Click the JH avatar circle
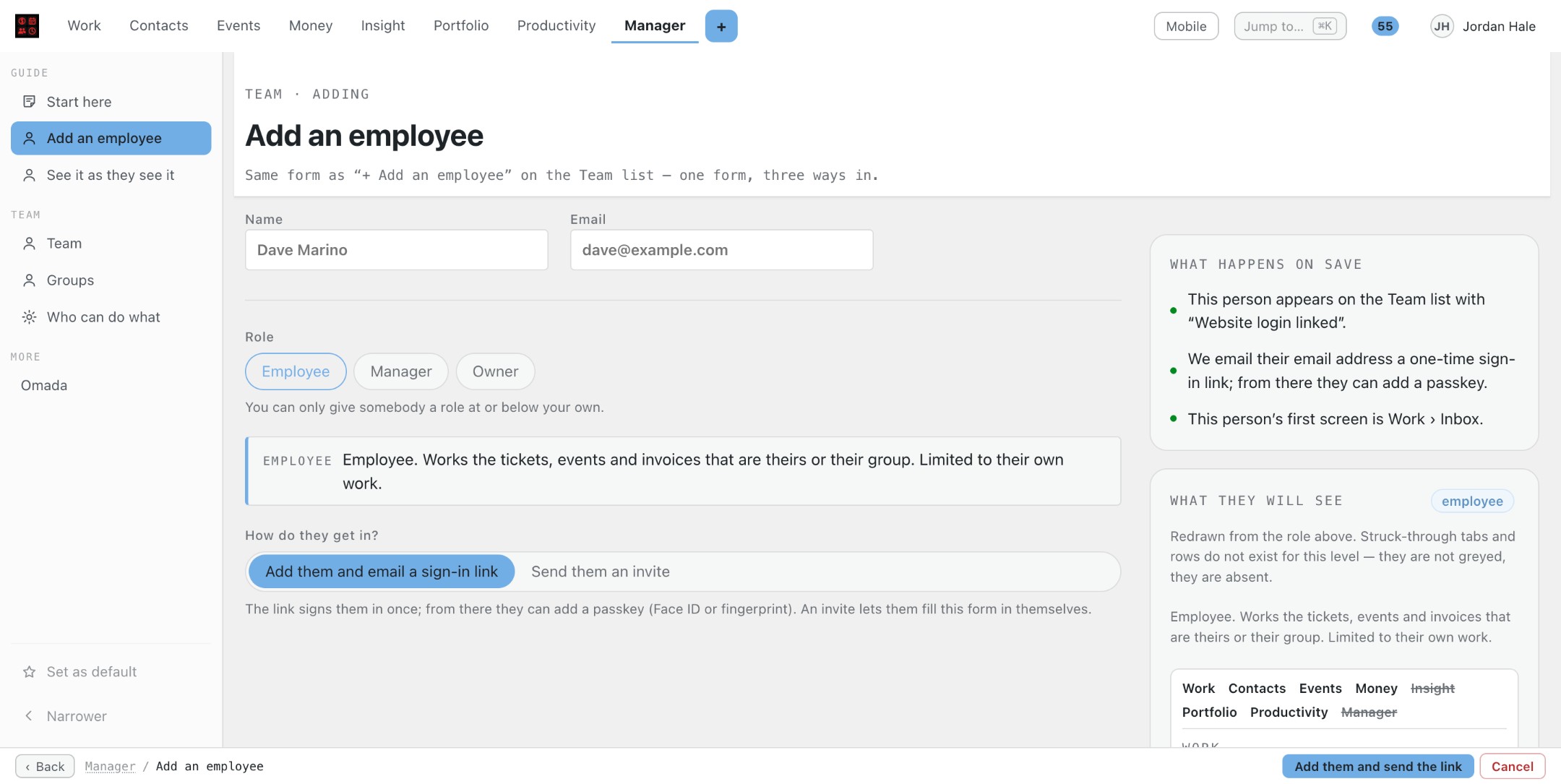This screenshot has width=1561, height=784. tap(1442, 26)
